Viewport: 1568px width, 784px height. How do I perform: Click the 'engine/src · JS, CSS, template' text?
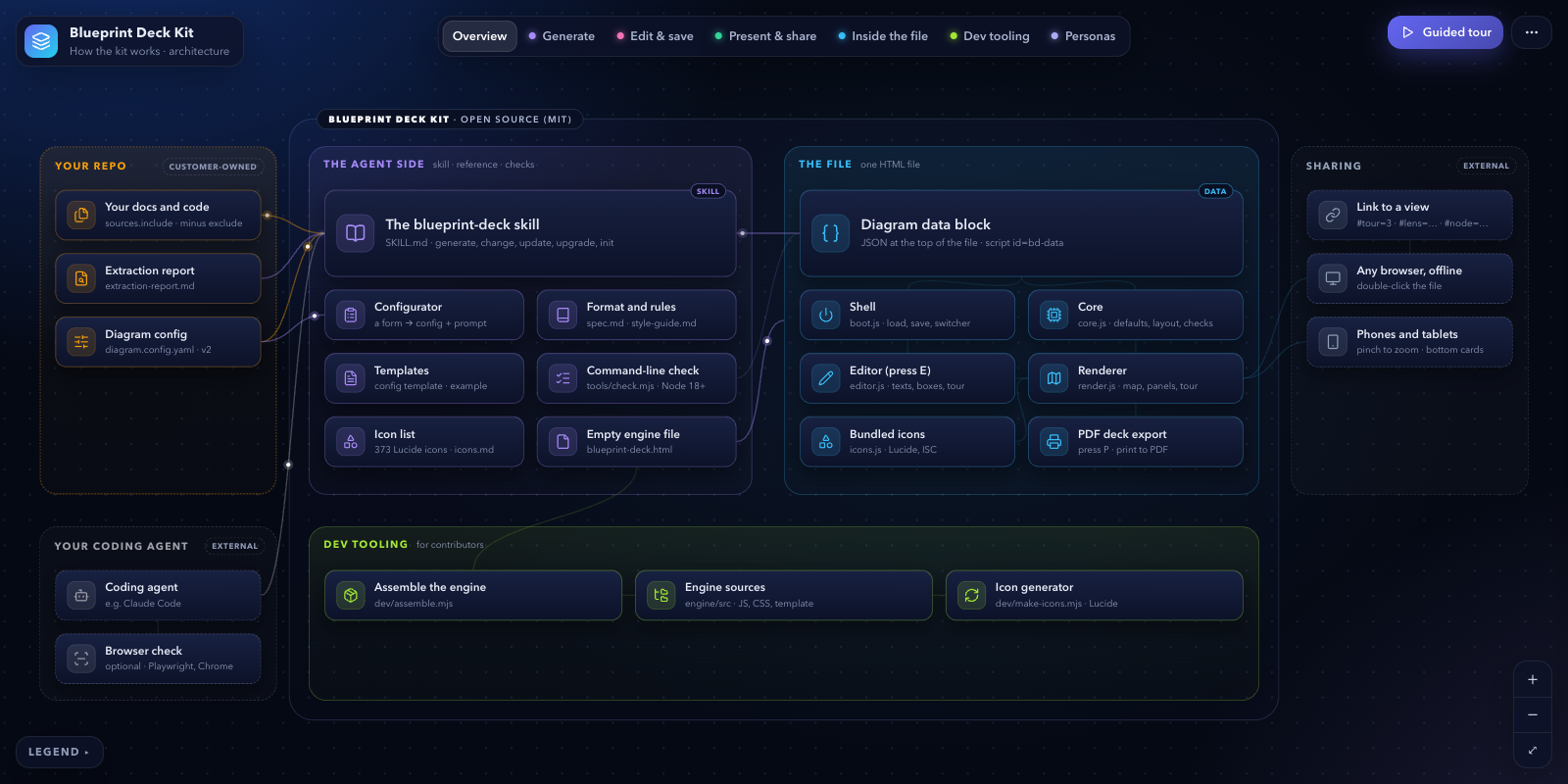click(749, 604)
